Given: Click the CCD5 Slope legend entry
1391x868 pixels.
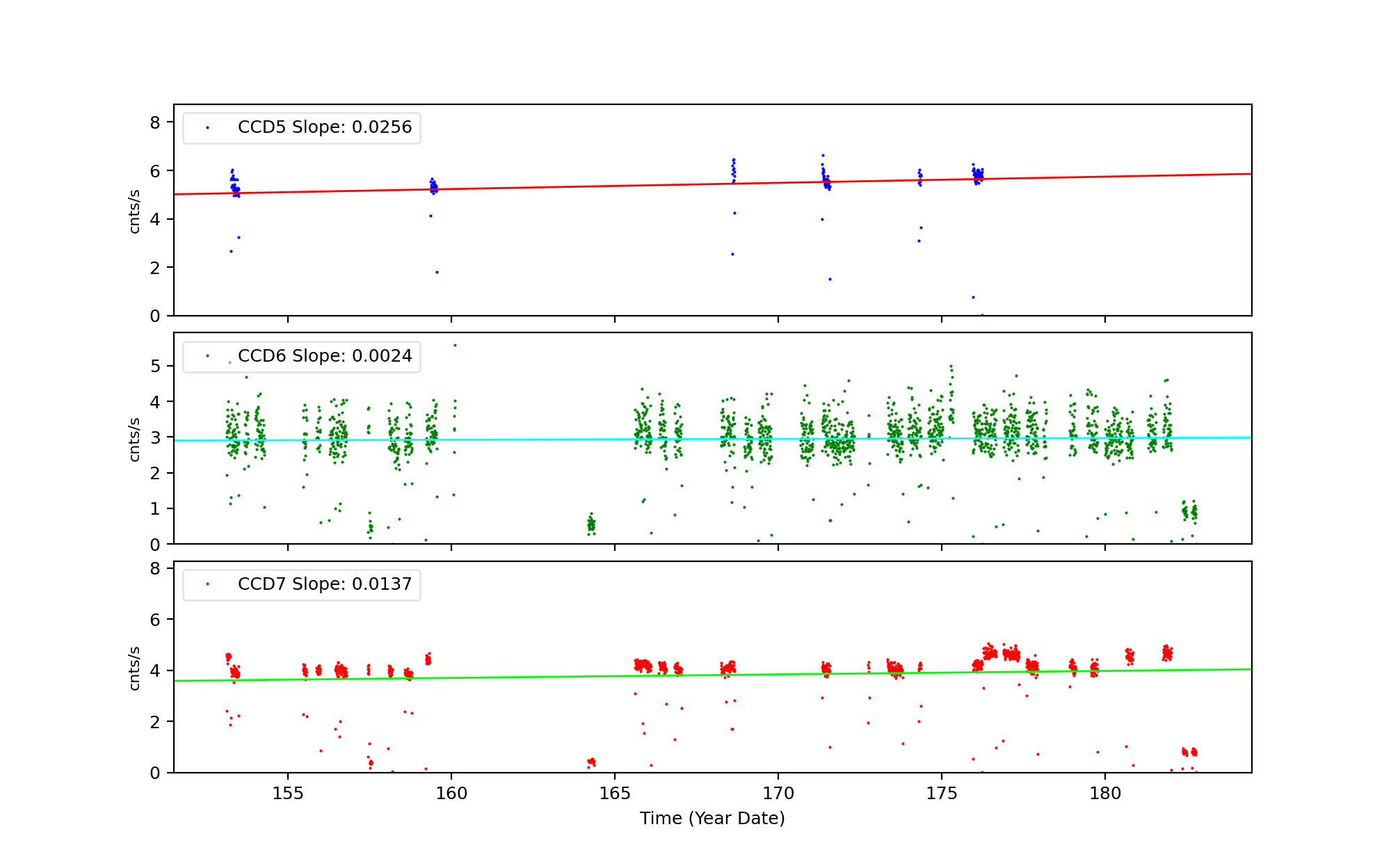Looking at the screenshot, I should point(324,127).
